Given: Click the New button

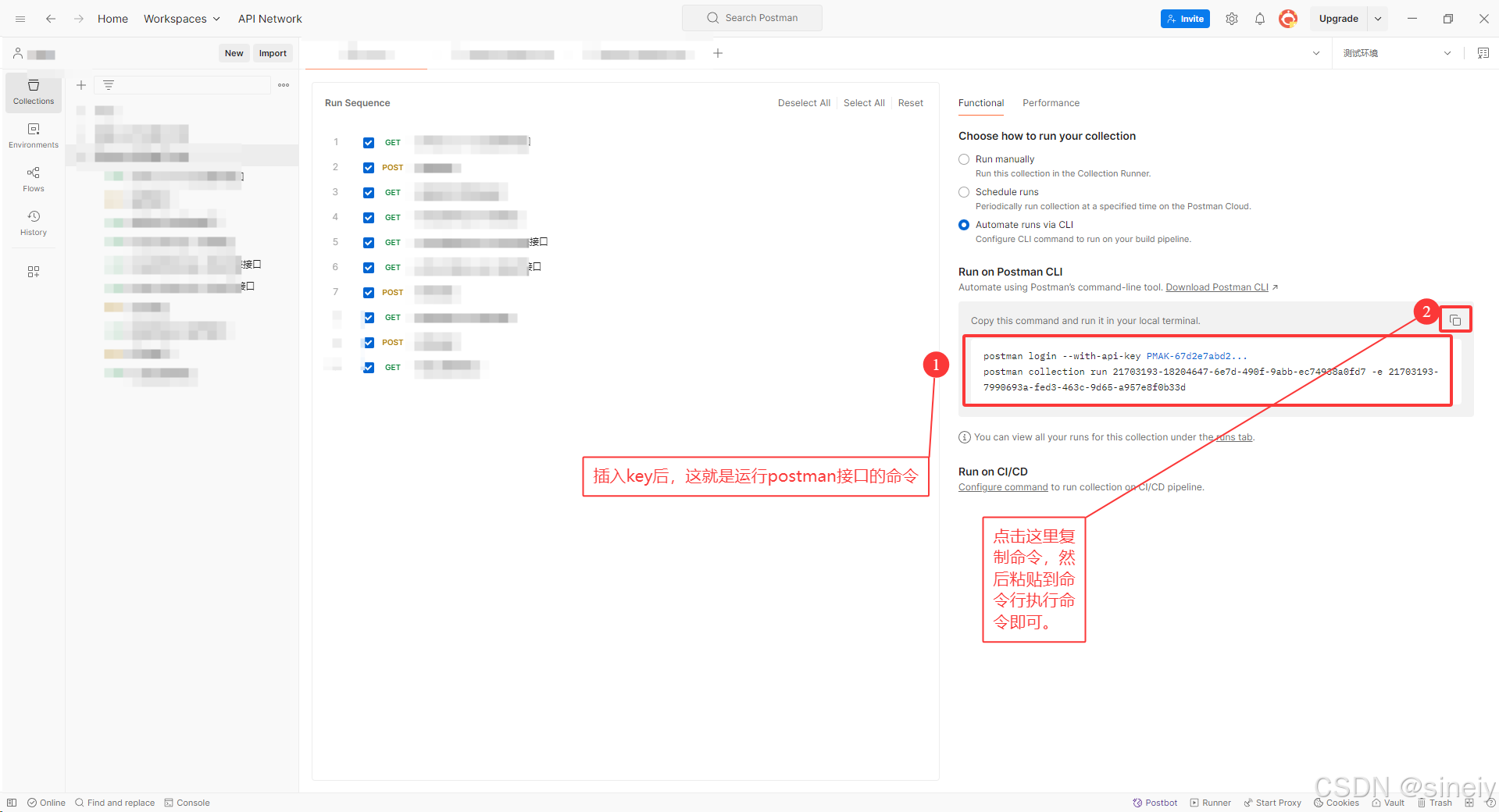Looking at the screenshot, I should coord(234,53).
